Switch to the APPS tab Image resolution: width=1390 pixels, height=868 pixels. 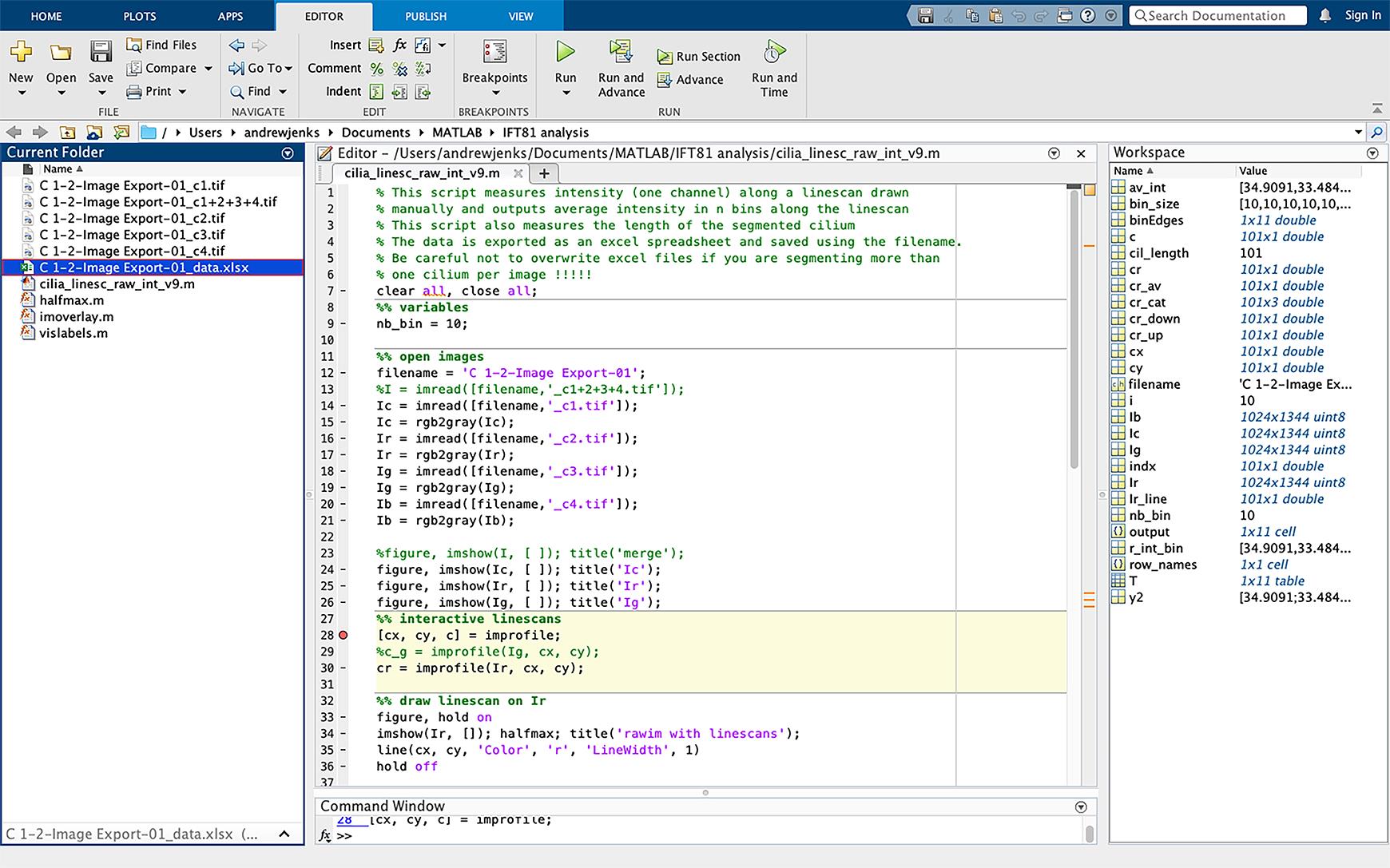coord(231,16)
